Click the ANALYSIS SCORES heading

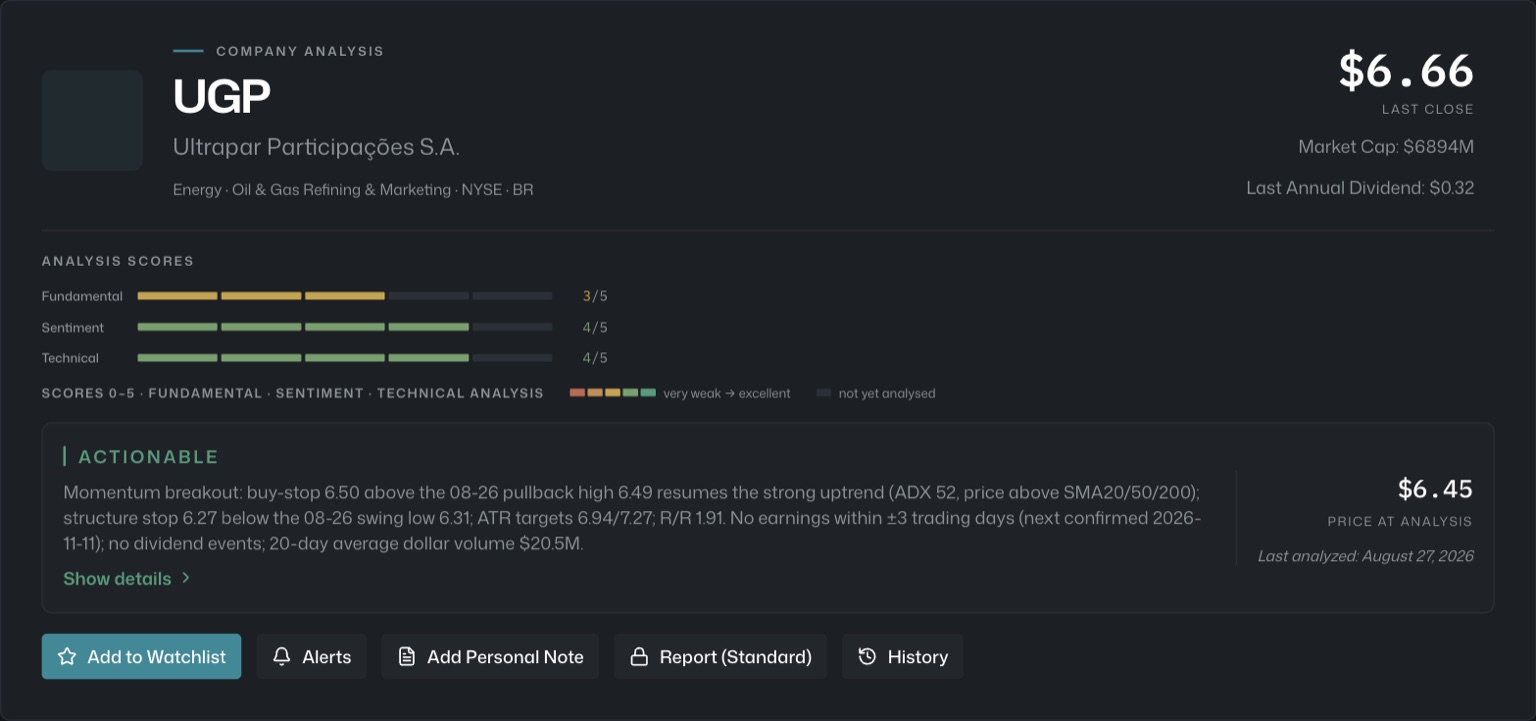(x=118, y=261)
